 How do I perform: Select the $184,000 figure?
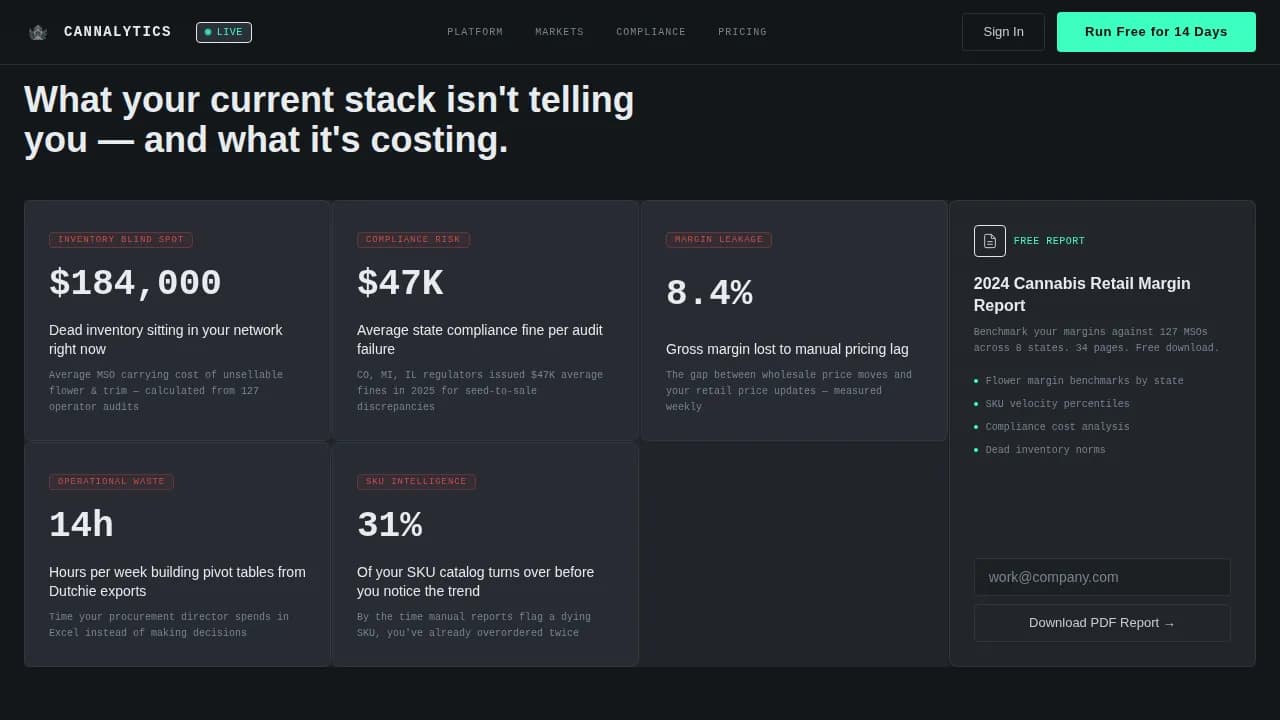[135, 283]
